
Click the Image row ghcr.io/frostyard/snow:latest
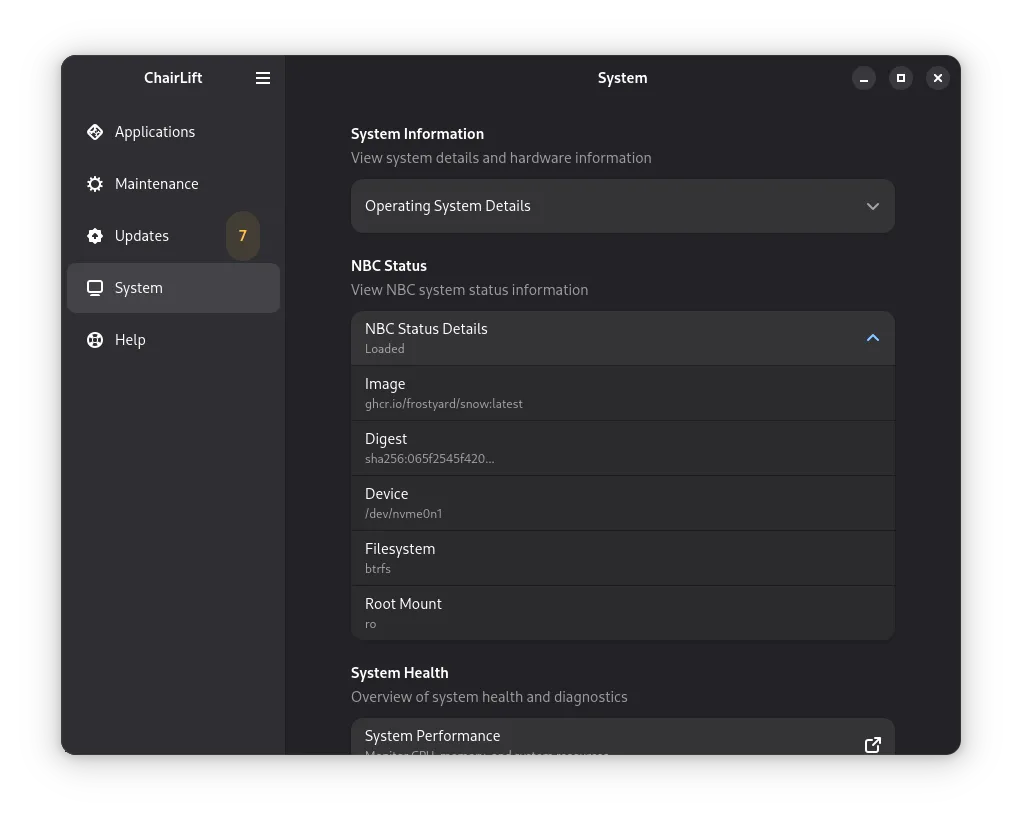point(622,393)
